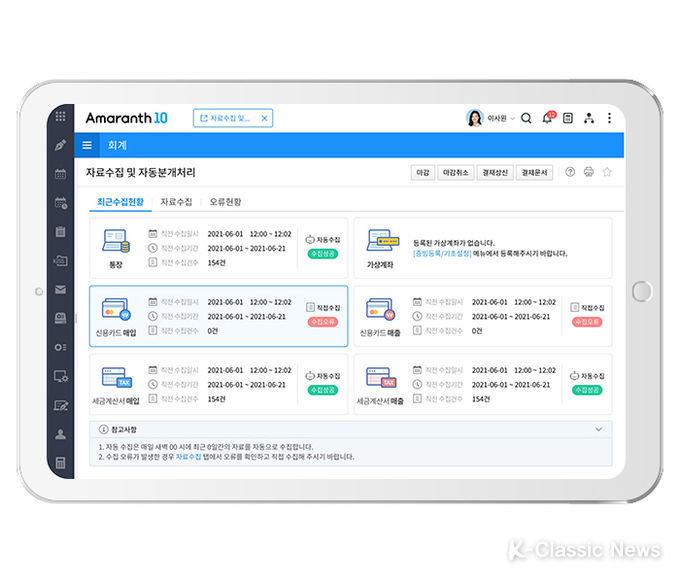Image resolution: width=680 pixels, height=583 pixels.
Task: Open the vertical three-dot menu
Action: pos(609,118)
